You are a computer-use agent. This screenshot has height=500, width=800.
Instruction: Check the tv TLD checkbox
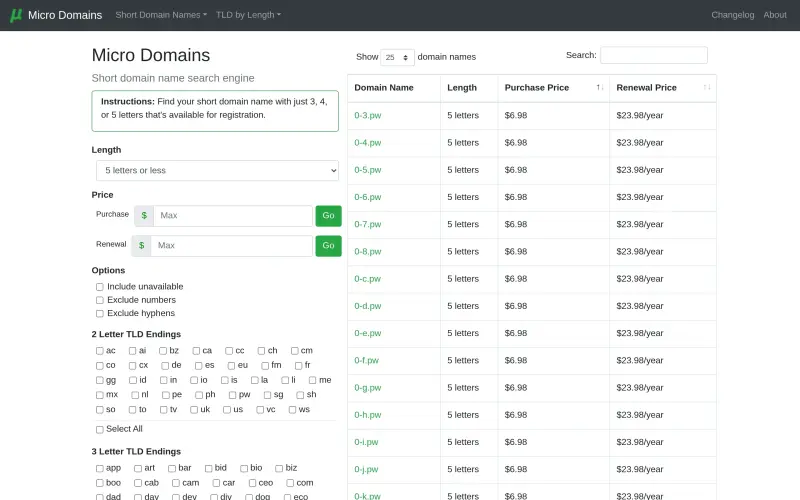click(x=163, y=410)
